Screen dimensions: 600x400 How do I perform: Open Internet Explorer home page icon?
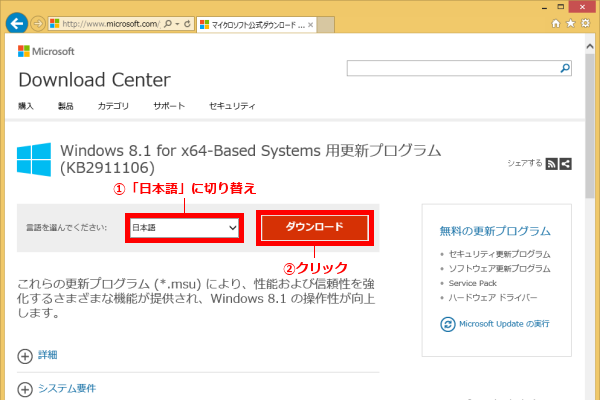tap(552, 21)
